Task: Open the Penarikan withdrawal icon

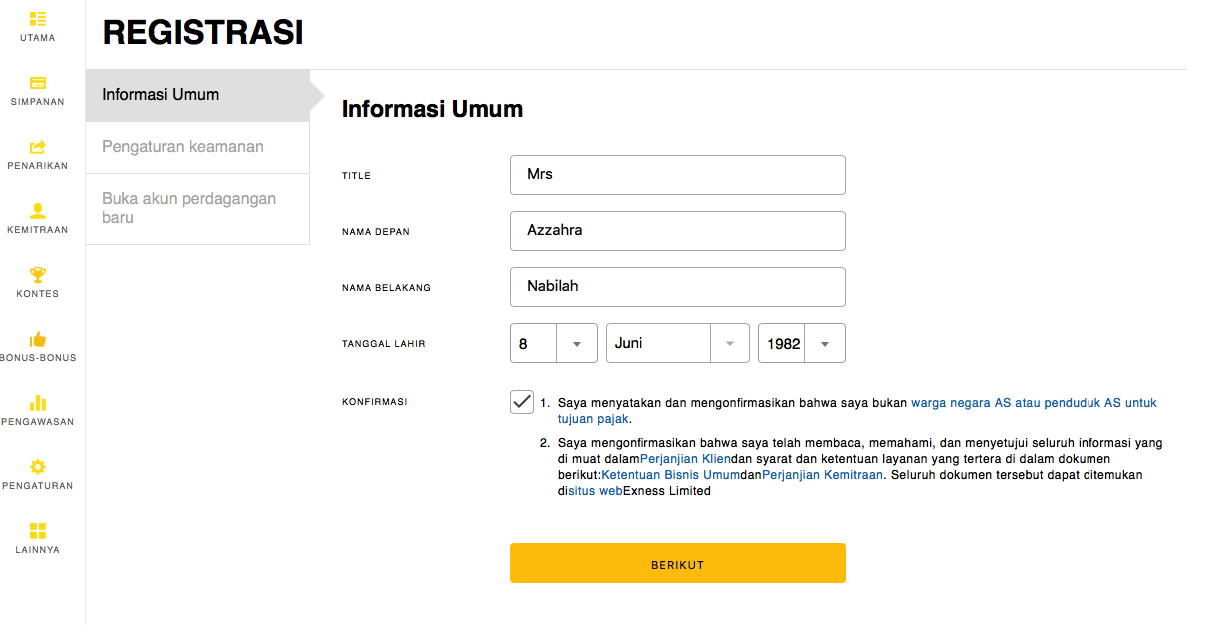Action: (38, 147)
